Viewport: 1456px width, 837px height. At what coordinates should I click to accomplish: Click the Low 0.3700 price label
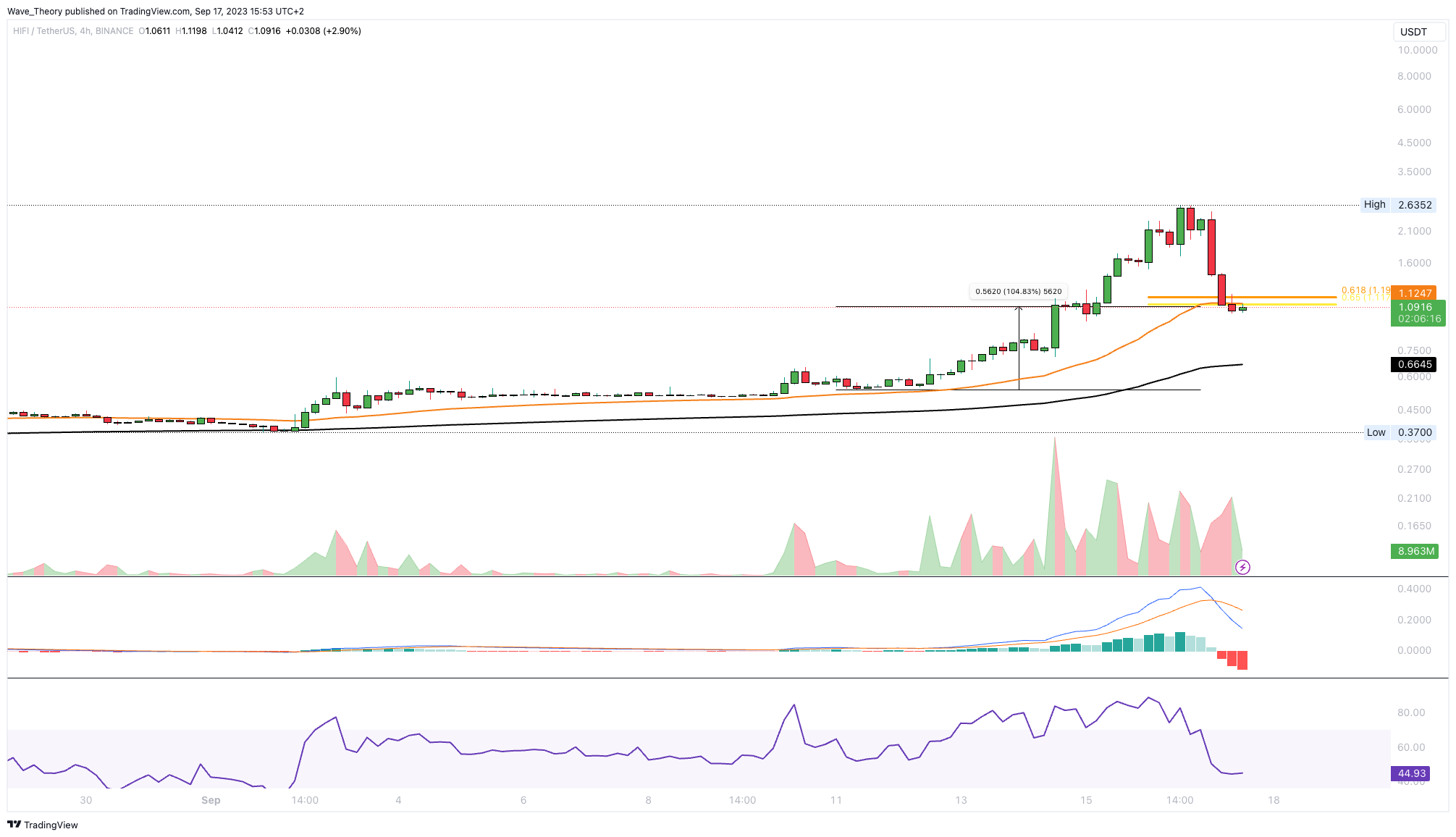[x=1400, y=432]
